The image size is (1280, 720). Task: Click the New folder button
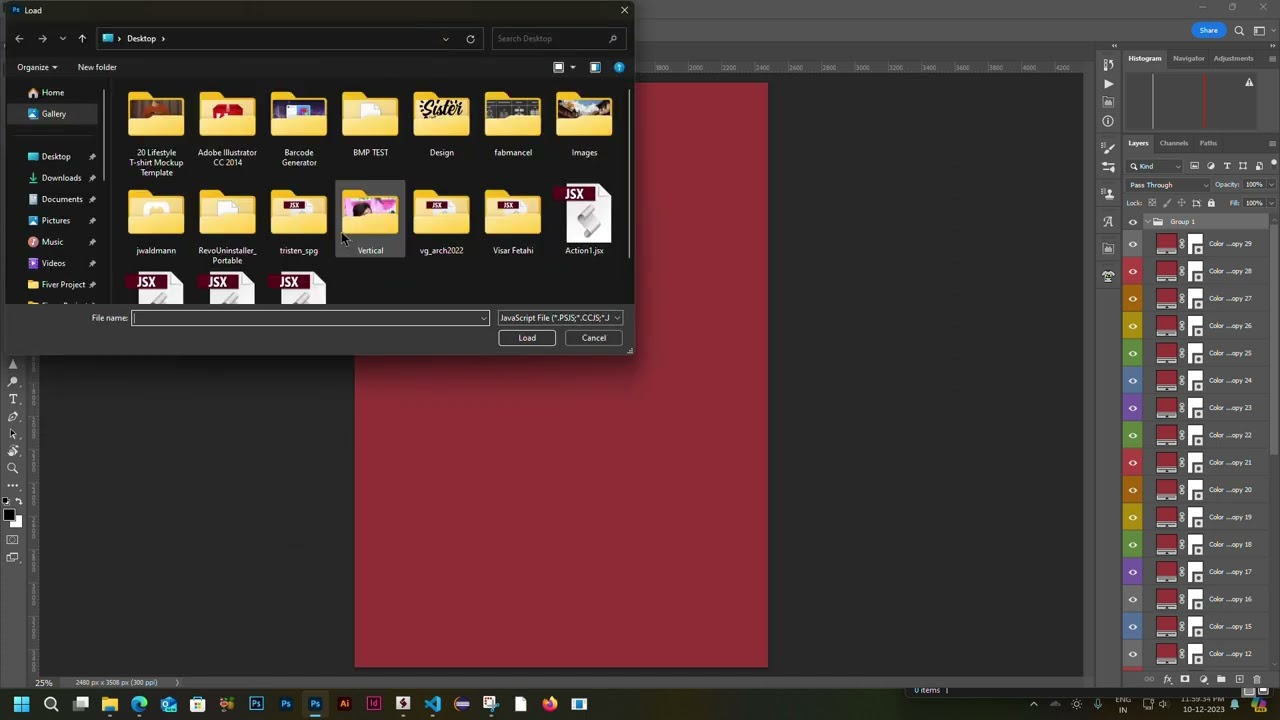click(x=97, y=67)
